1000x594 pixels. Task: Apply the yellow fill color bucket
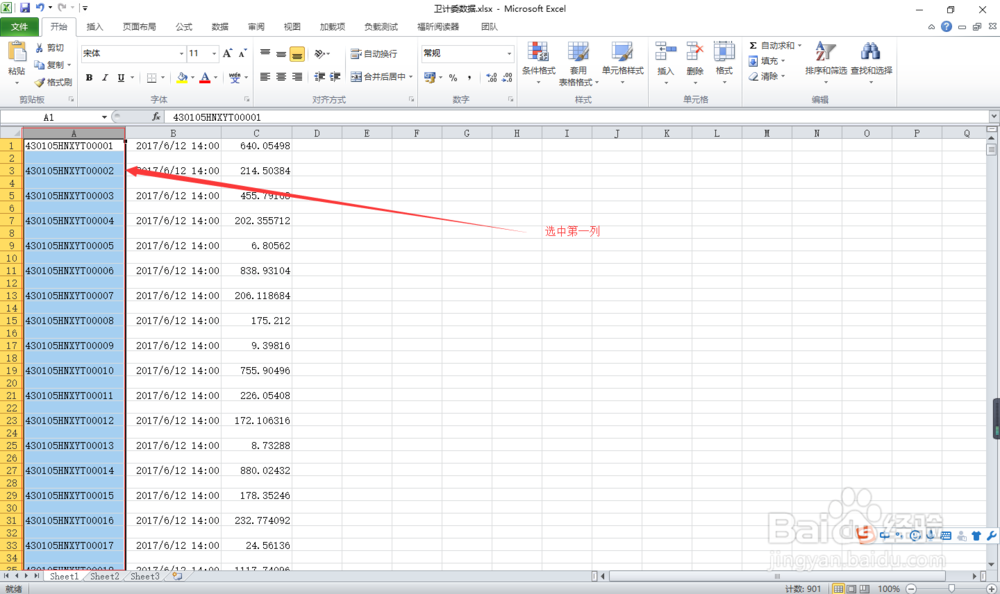(182, 78)
